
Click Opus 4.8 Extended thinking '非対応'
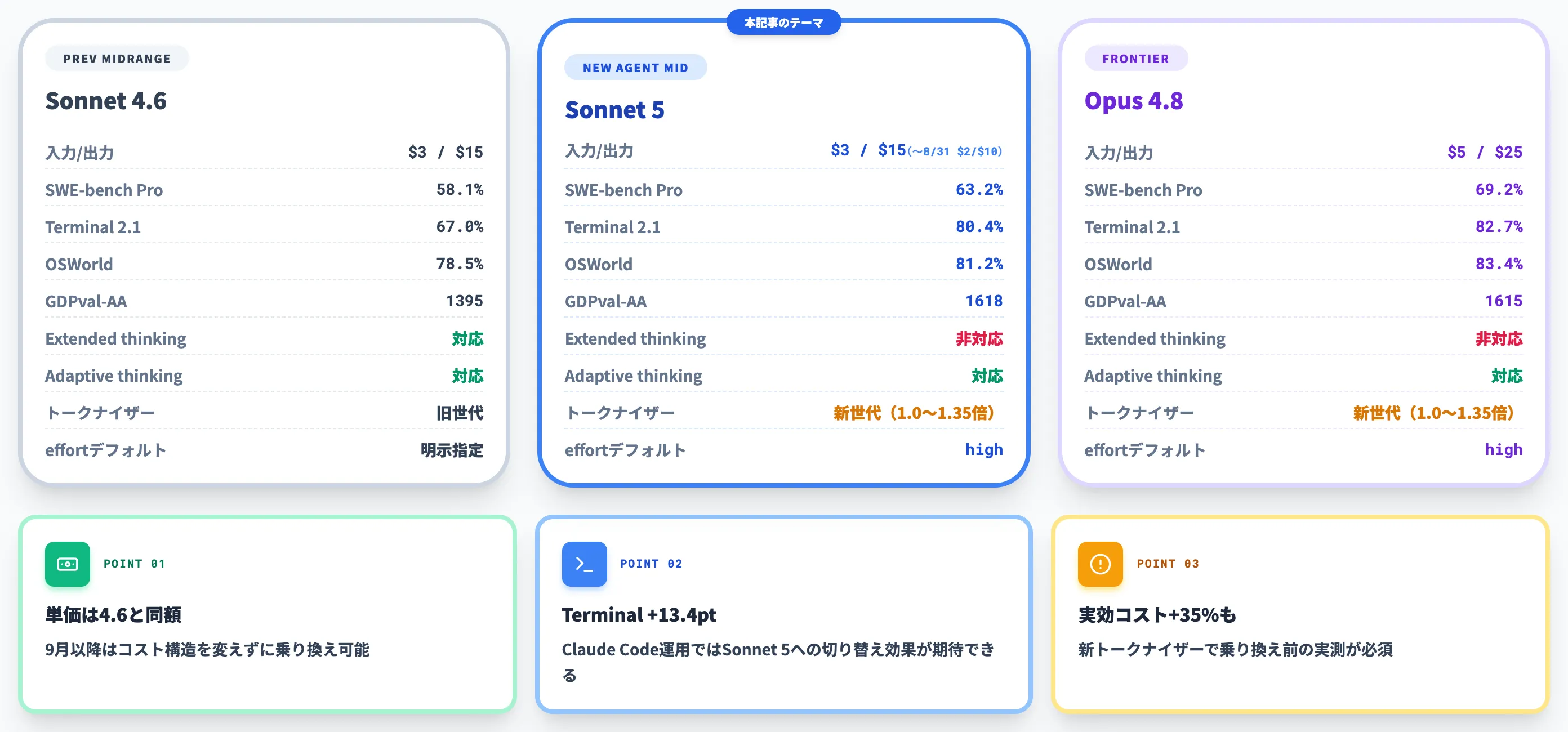pyautogui.click(x=1499, y=338)
